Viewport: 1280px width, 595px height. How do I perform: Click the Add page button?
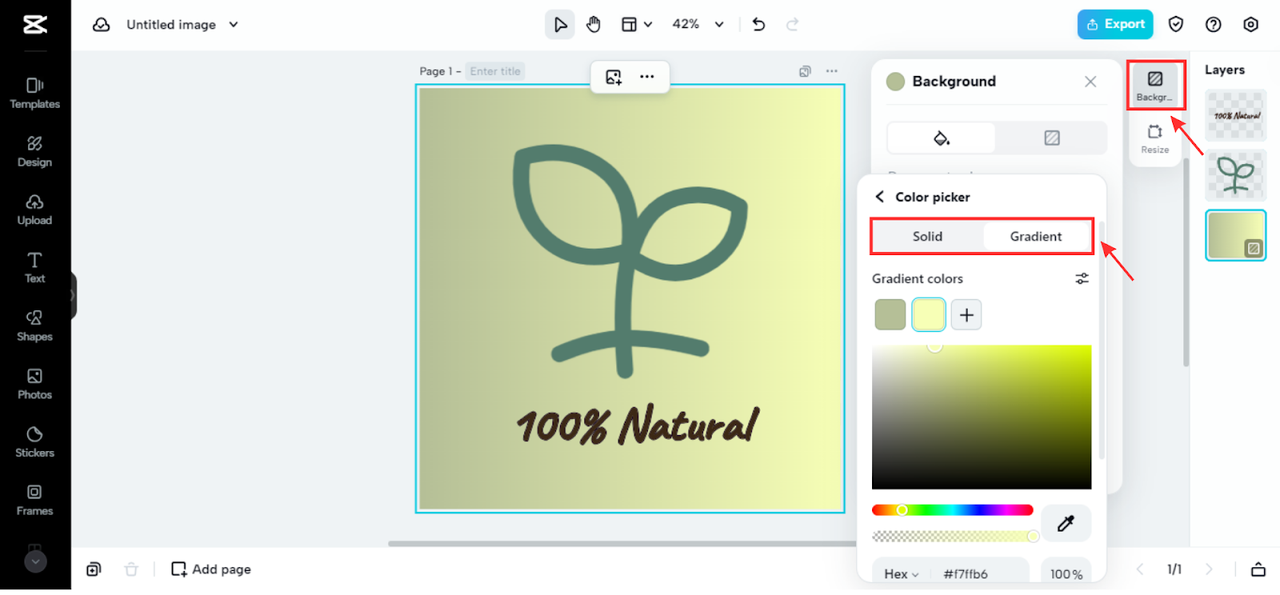[x=211, y=569]
